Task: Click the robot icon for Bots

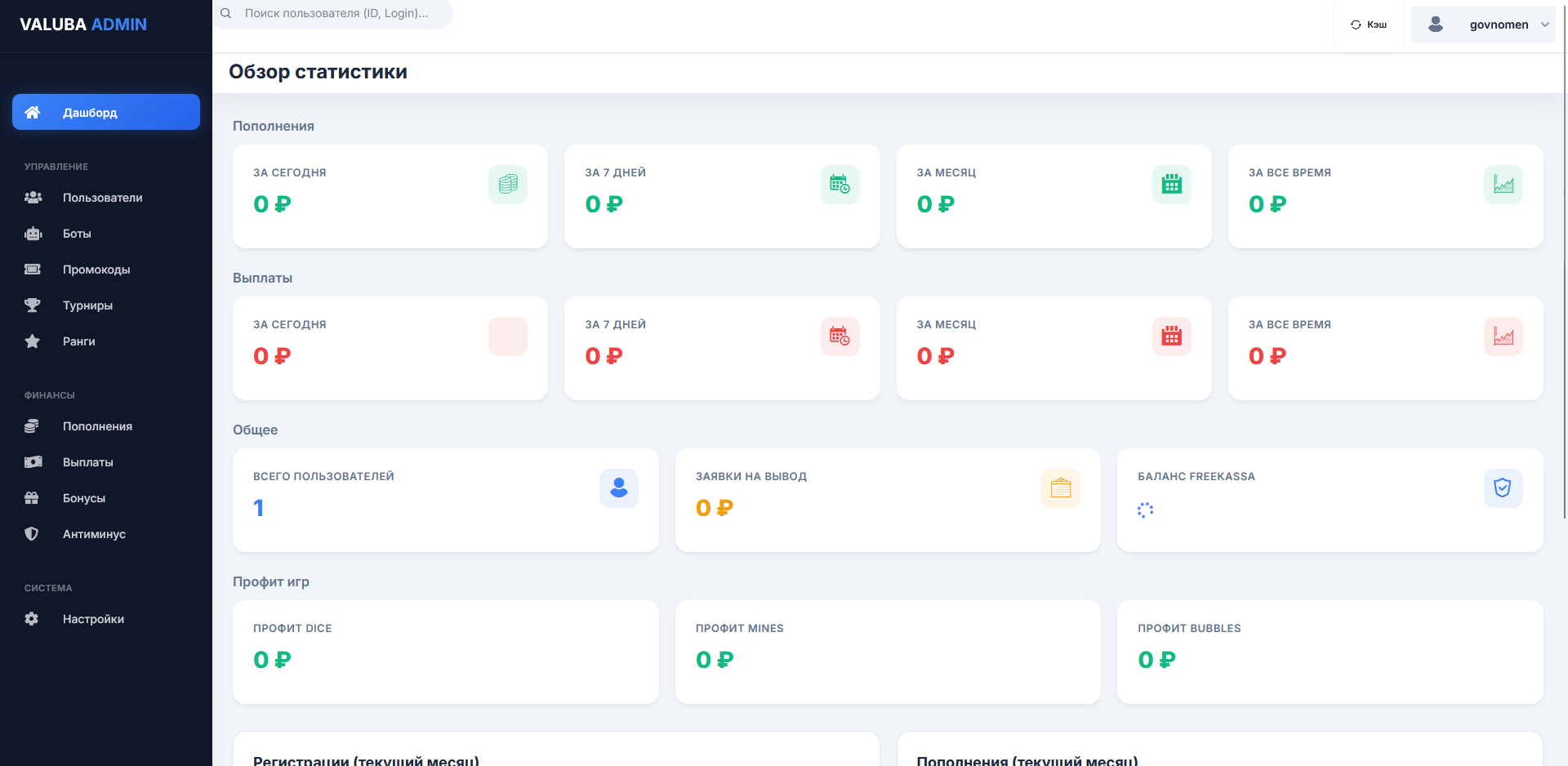Action: click(x=33, y=234)
